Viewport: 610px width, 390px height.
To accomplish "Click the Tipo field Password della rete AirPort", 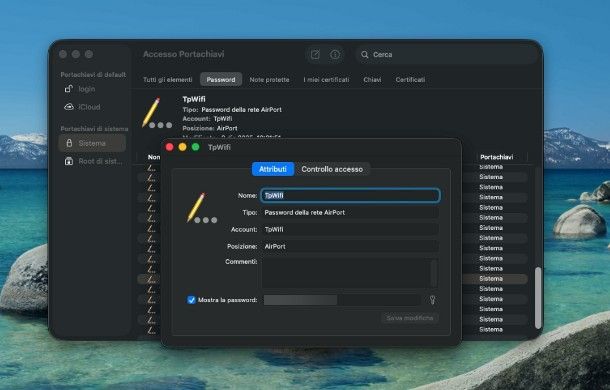I will [350, 213].
